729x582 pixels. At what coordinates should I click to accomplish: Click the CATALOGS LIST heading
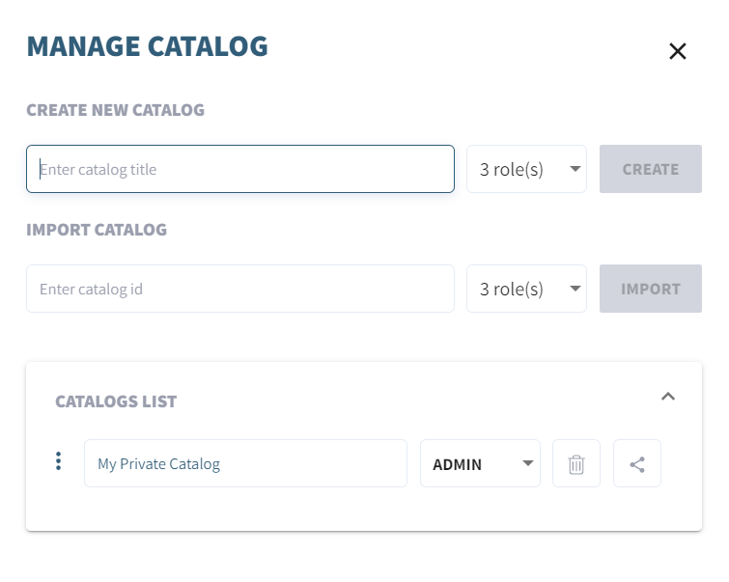click(116, 401)
